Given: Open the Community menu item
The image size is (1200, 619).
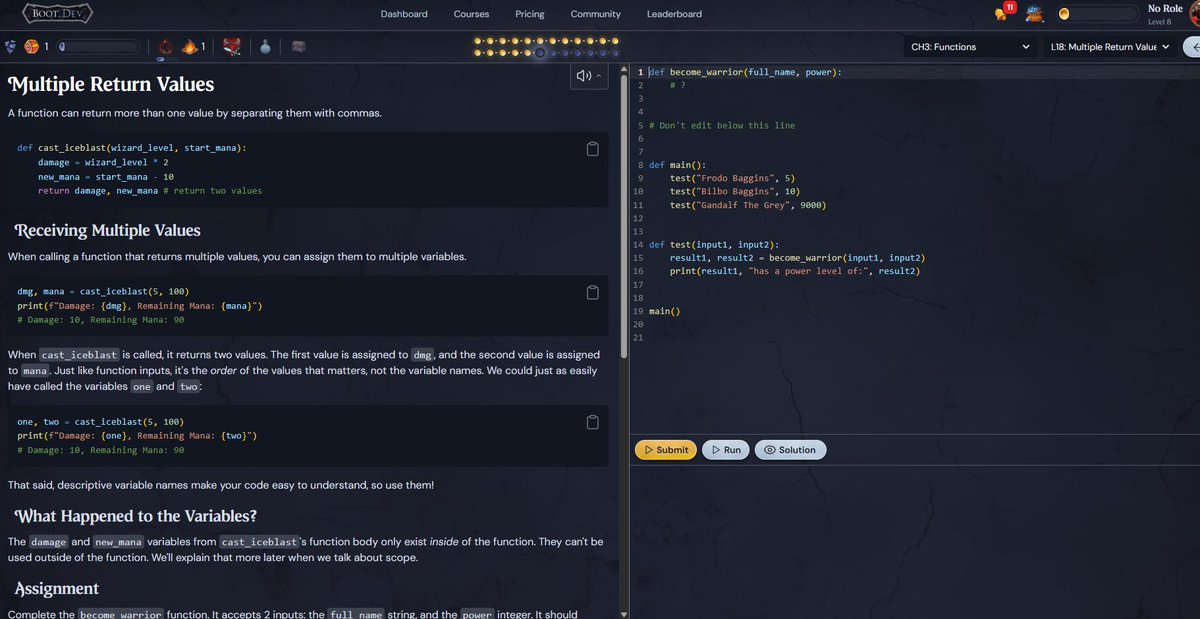Looking at the screenshot, I should click(x=596, y=14).
